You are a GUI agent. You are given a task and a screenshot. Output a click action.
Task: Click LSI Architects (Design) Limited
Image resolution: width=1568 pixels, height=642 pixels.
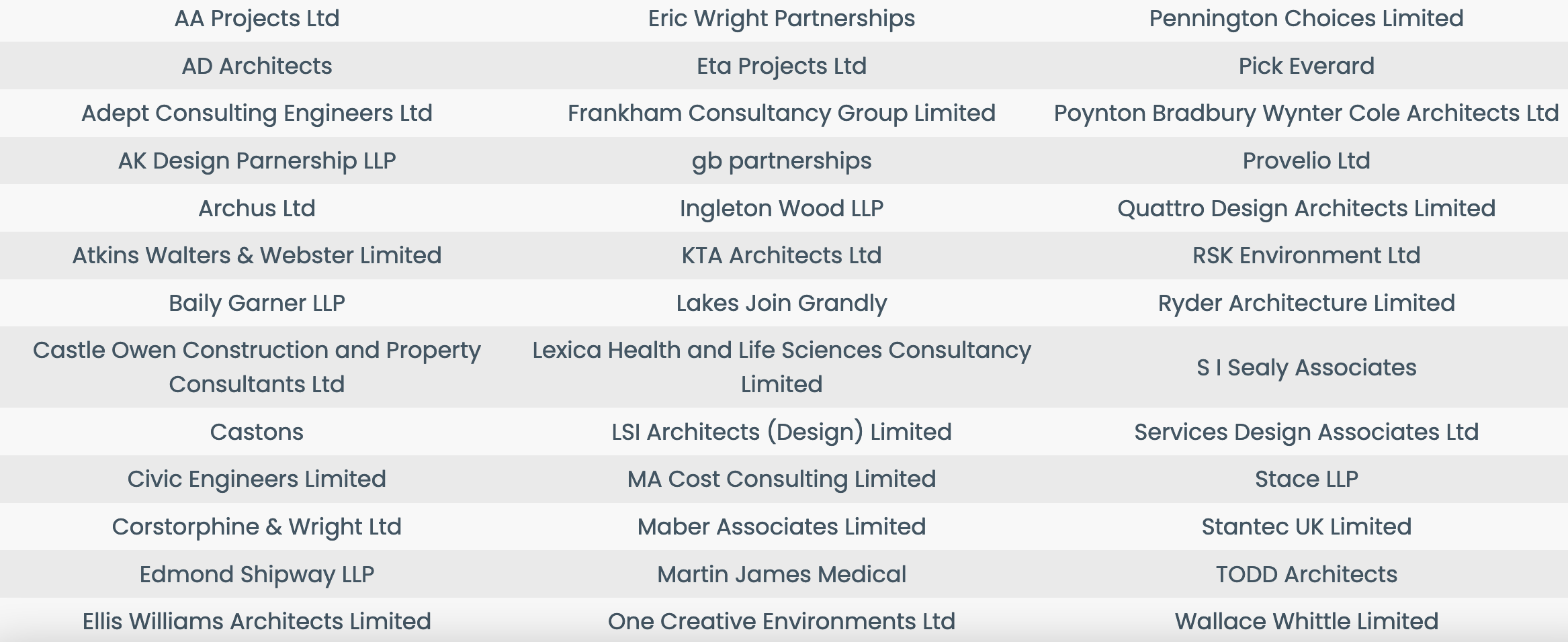click(x=781, y=432)
